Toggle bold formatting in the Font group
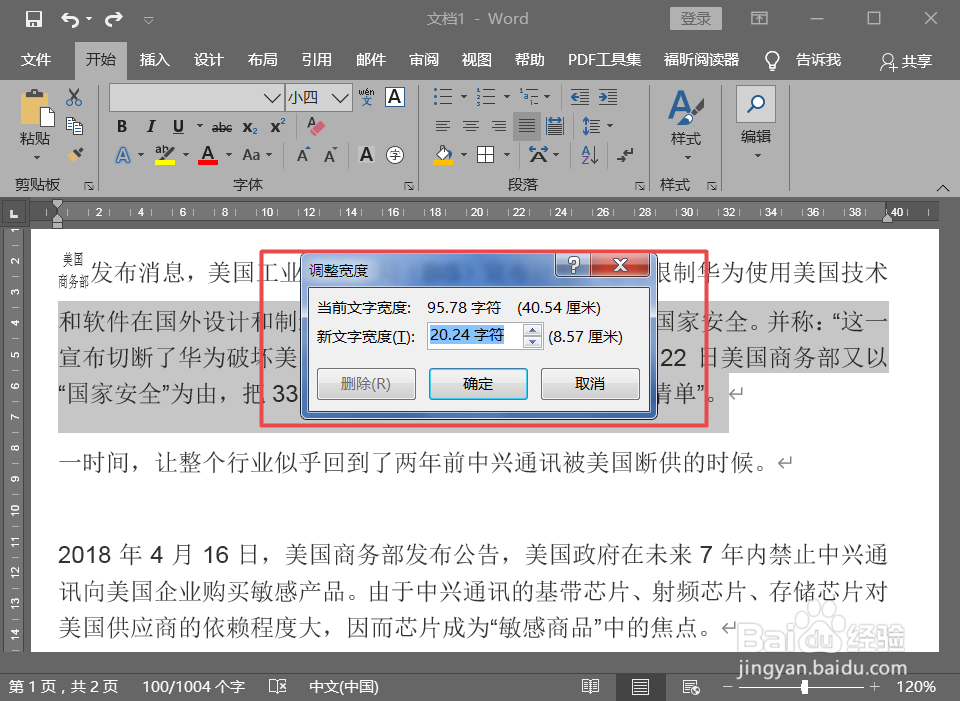Screen dimensions: 960x701 pos(122,127)
